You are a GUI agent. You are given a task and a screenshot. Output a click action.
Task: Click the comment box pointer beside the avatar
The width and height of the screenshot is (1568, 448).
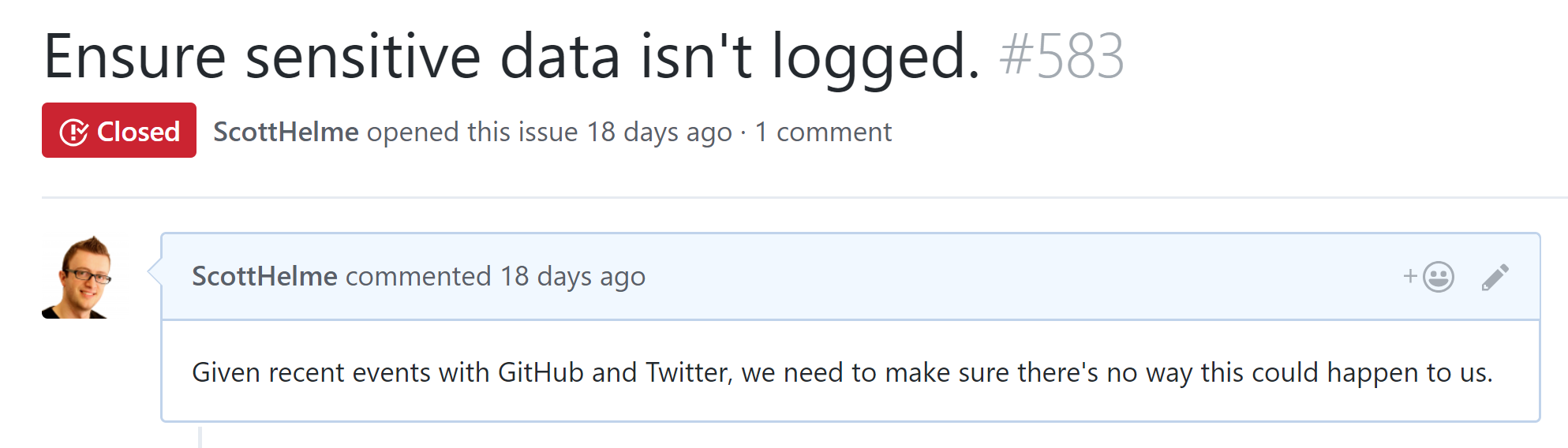pos(155,271)
